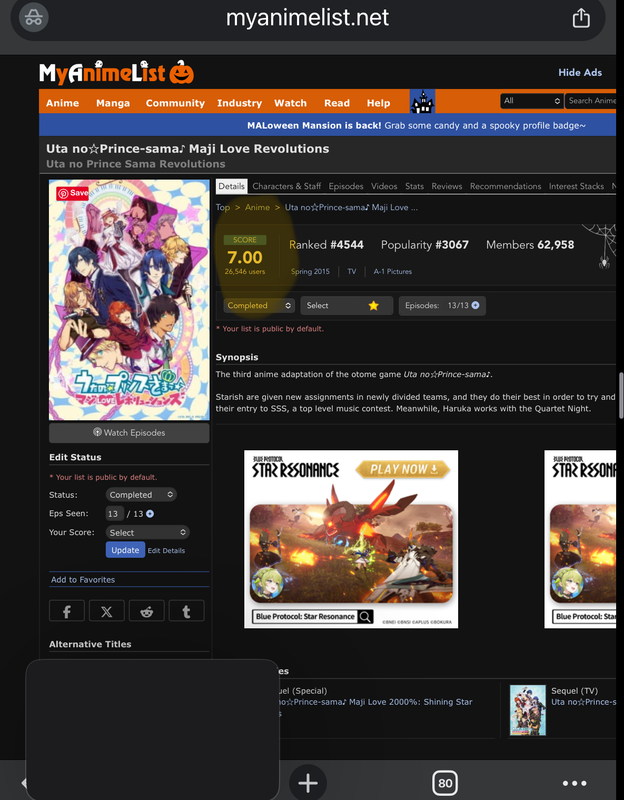This screenshot has width=624, height=800.
Task: Share on Facebook icon
Action: (67, 611)
